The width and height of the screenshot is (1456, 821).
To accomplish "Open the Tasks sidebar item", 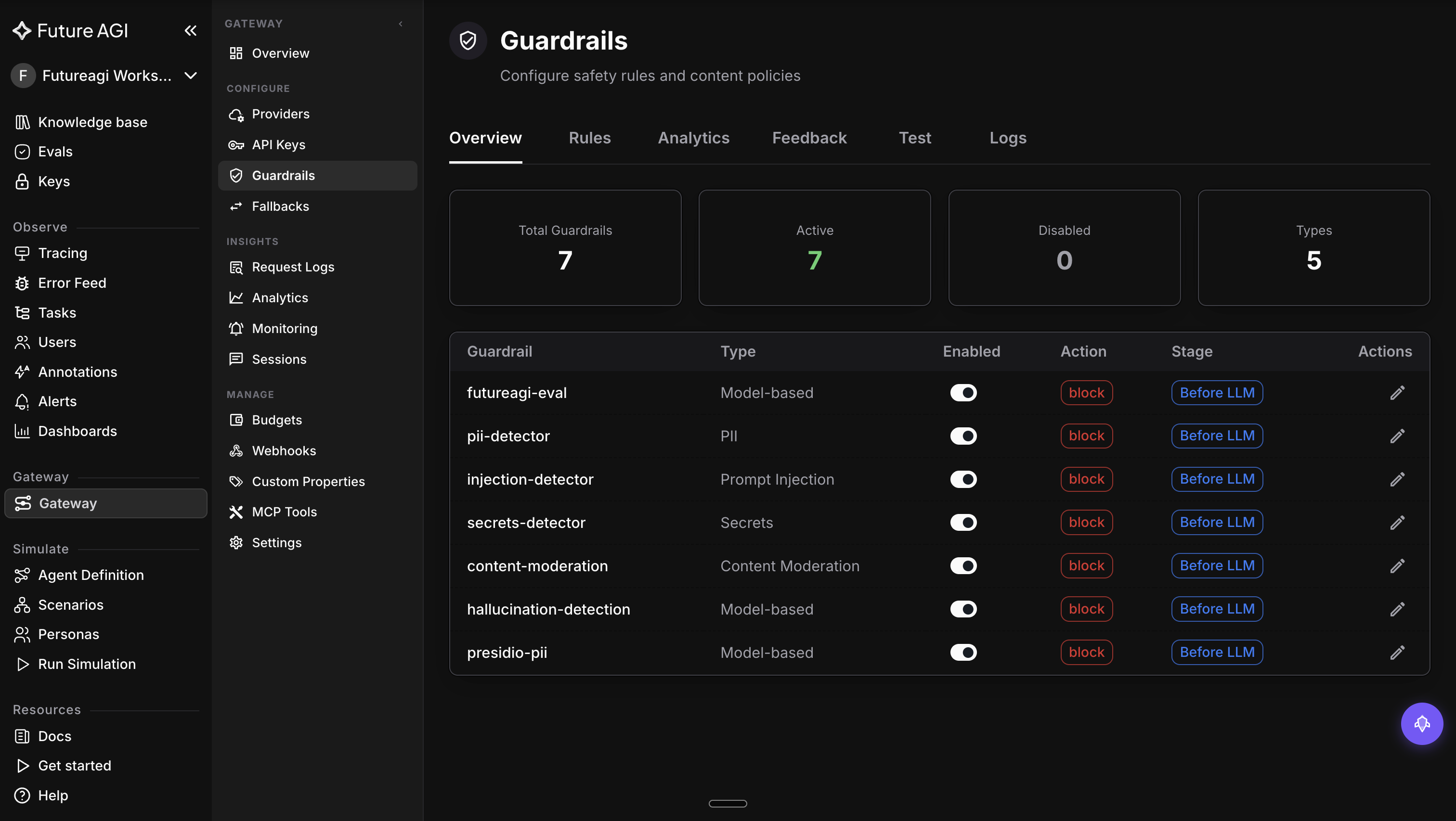I will click(x=105, y=312).
